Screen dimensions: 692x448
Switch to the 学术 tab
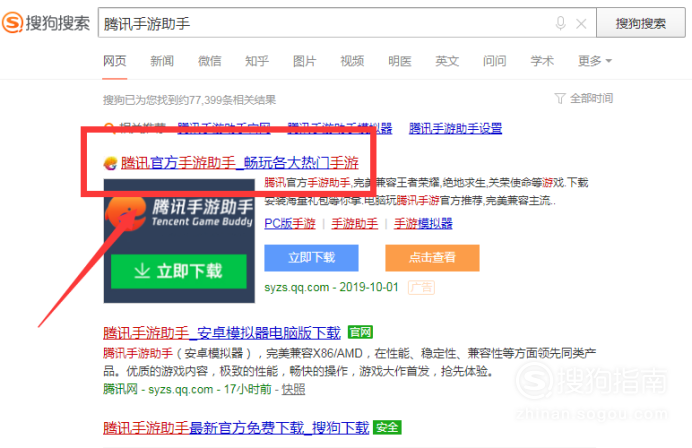[542, 60]
